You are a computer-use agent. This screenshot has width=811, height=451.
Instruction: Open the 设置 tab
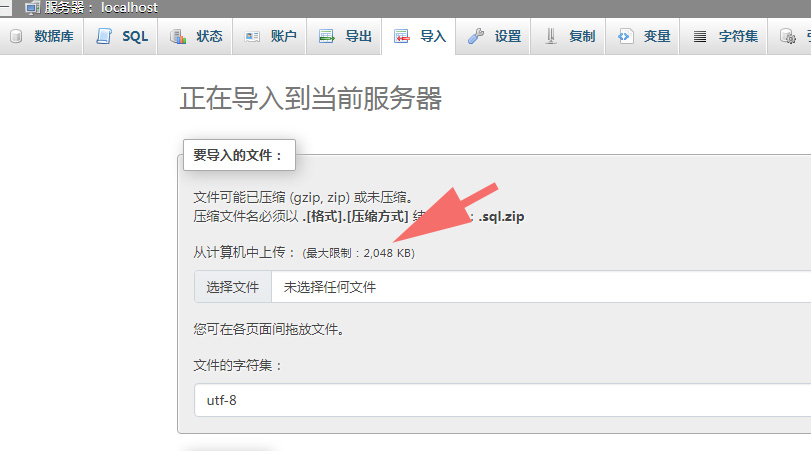point(493,36)
